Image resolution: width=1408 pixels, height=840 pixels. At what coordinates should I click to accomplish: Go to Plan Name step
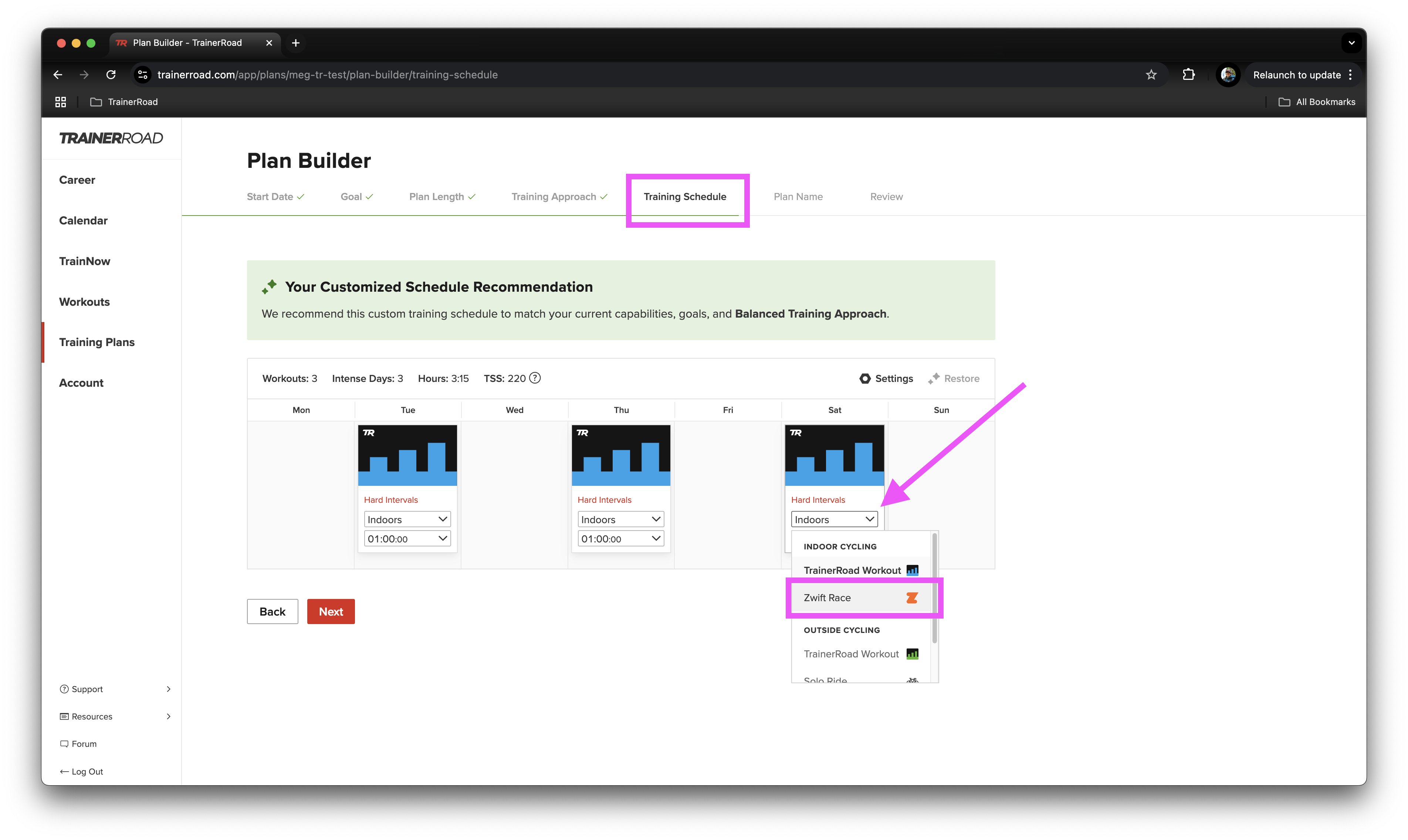[x=798, y=196]
